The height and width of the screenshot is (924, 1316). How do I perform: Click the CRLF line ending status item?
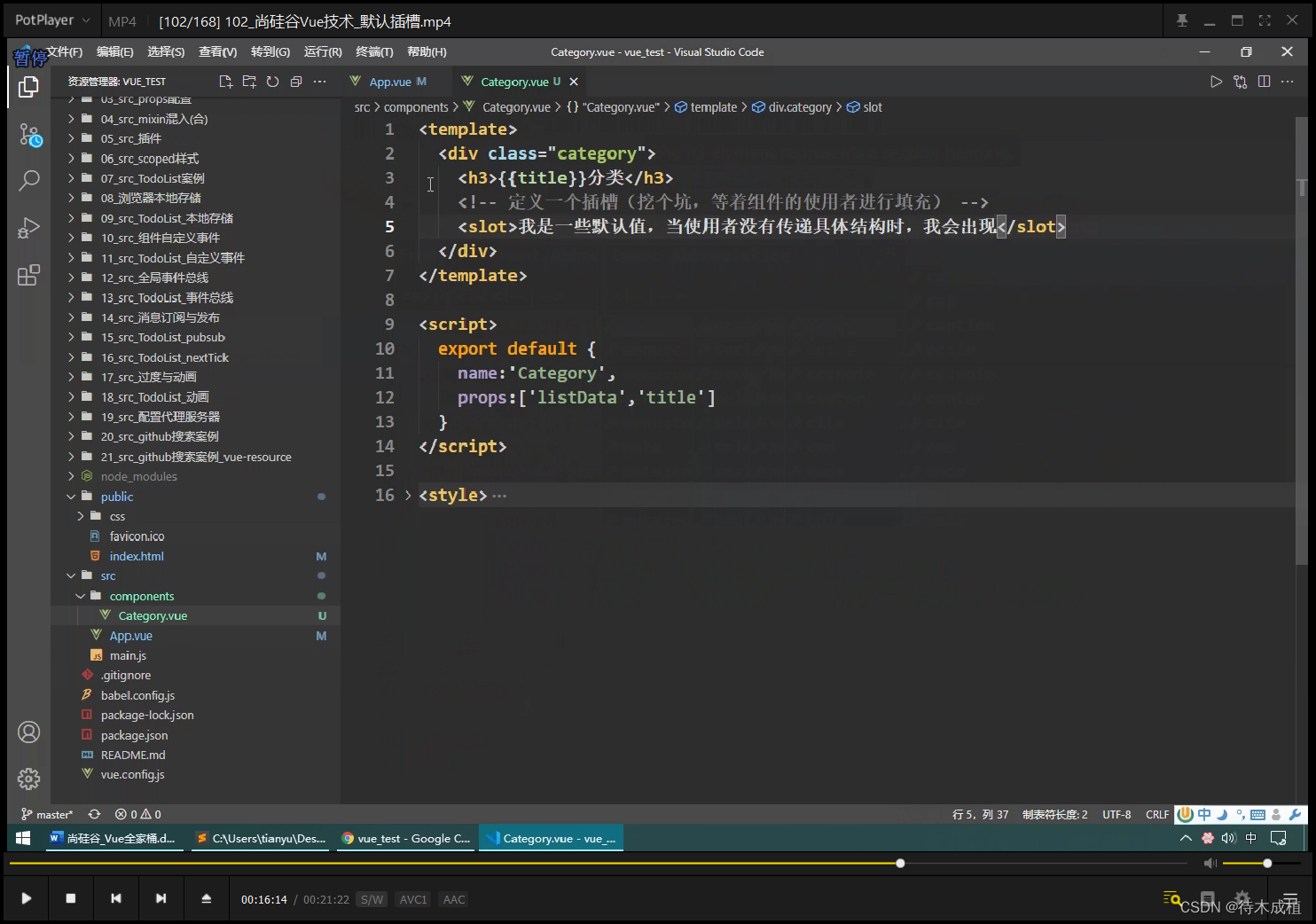click(1157, 814)
